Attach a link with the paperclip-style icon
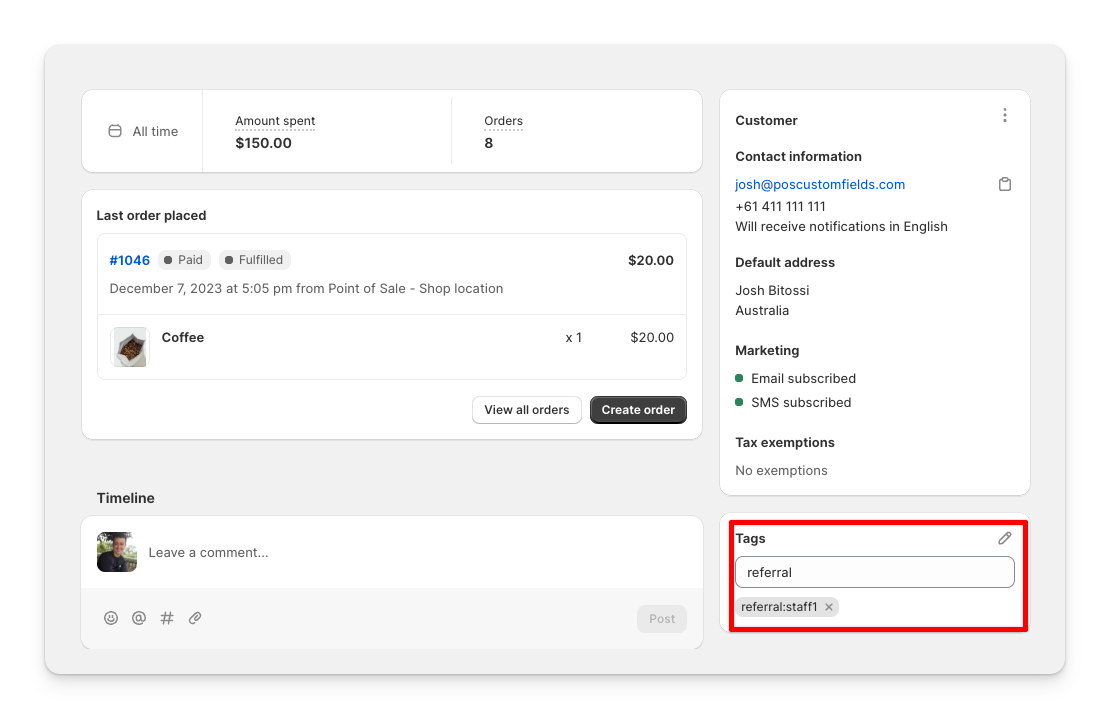1110x719 pixels. [195, 618]
